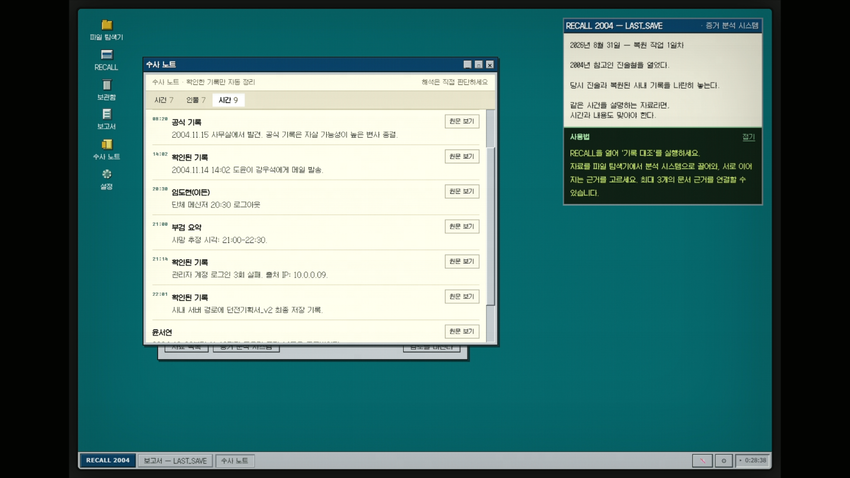Maximize the 수사 노트 window
This screenshot has width=850, height=478.
(479, 64)
